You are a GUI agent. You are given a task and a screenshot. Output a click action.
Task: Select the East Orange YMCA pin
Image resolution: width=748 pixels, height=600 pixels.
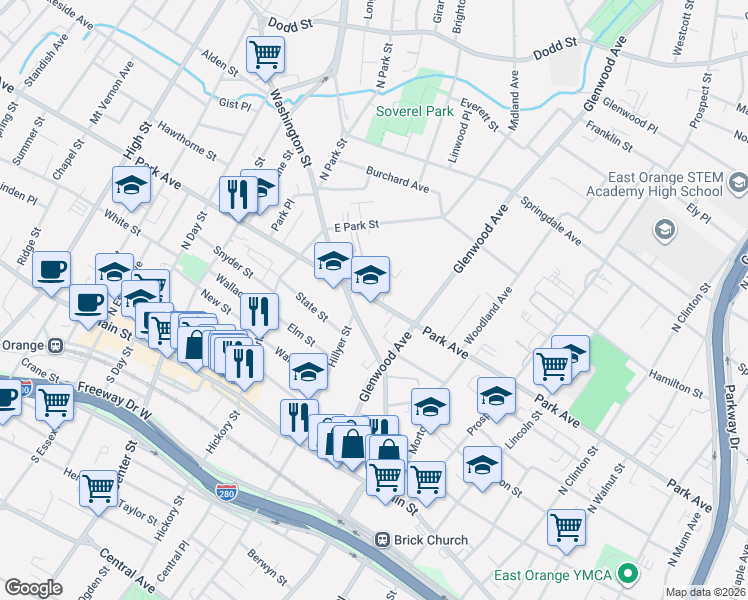click(x=629, y=574)
